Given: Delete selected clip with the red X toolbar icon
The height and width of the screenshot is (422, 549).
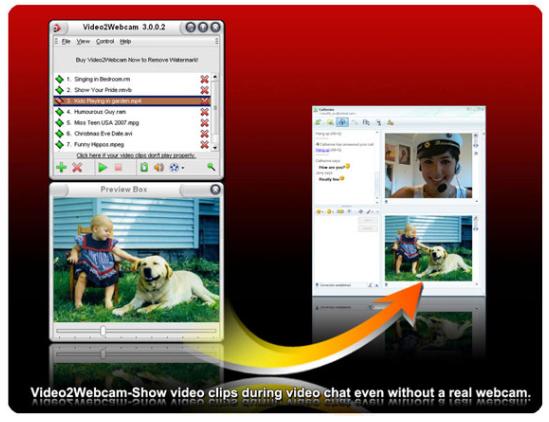Looking at the screenshot, I should [77, 167].
